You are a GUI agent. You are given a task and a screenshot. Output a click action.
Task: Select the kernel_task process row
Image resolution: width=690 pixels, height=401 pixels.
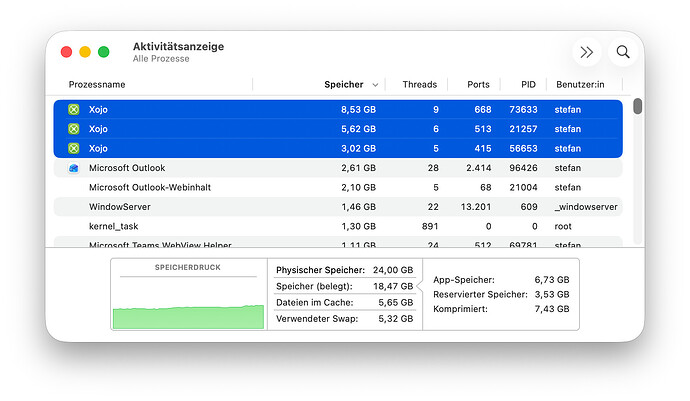tap(338, 226)
